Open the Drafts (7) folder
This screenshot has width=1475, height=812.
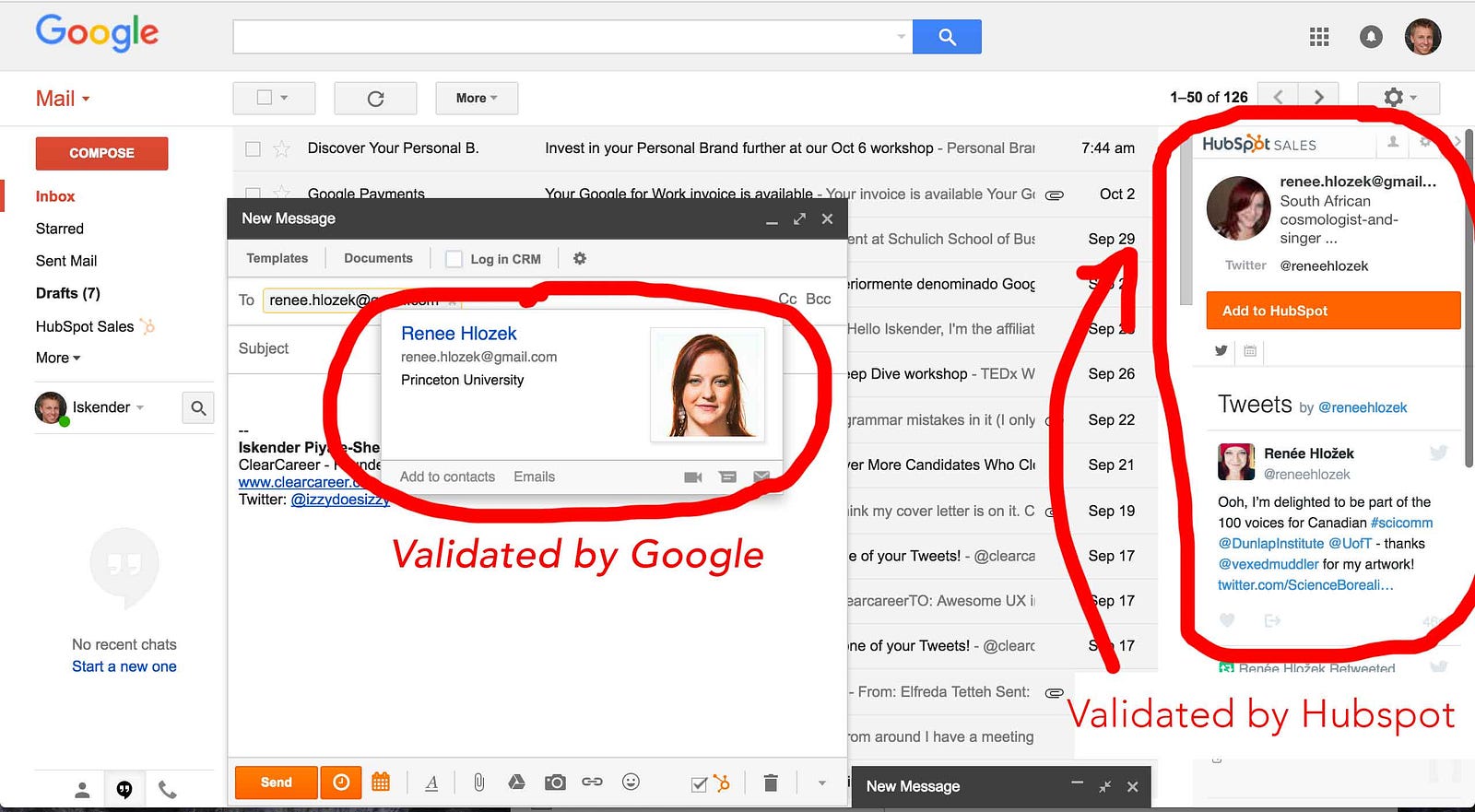(68, 293)
